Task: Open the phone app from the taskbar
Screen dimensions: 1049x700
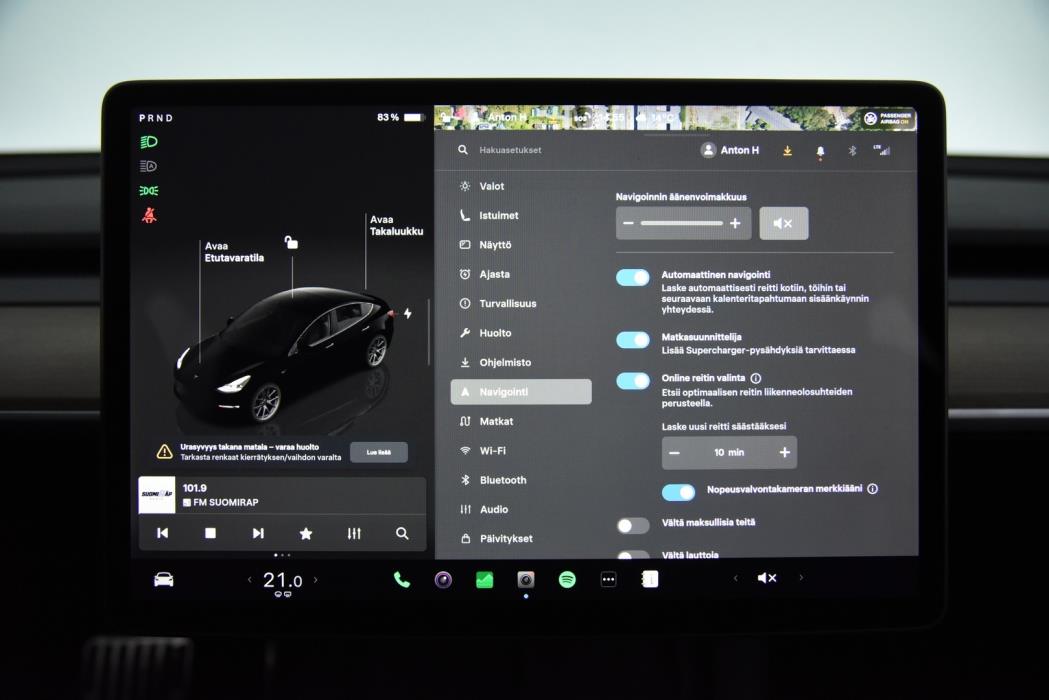Action: pos(402,577)
